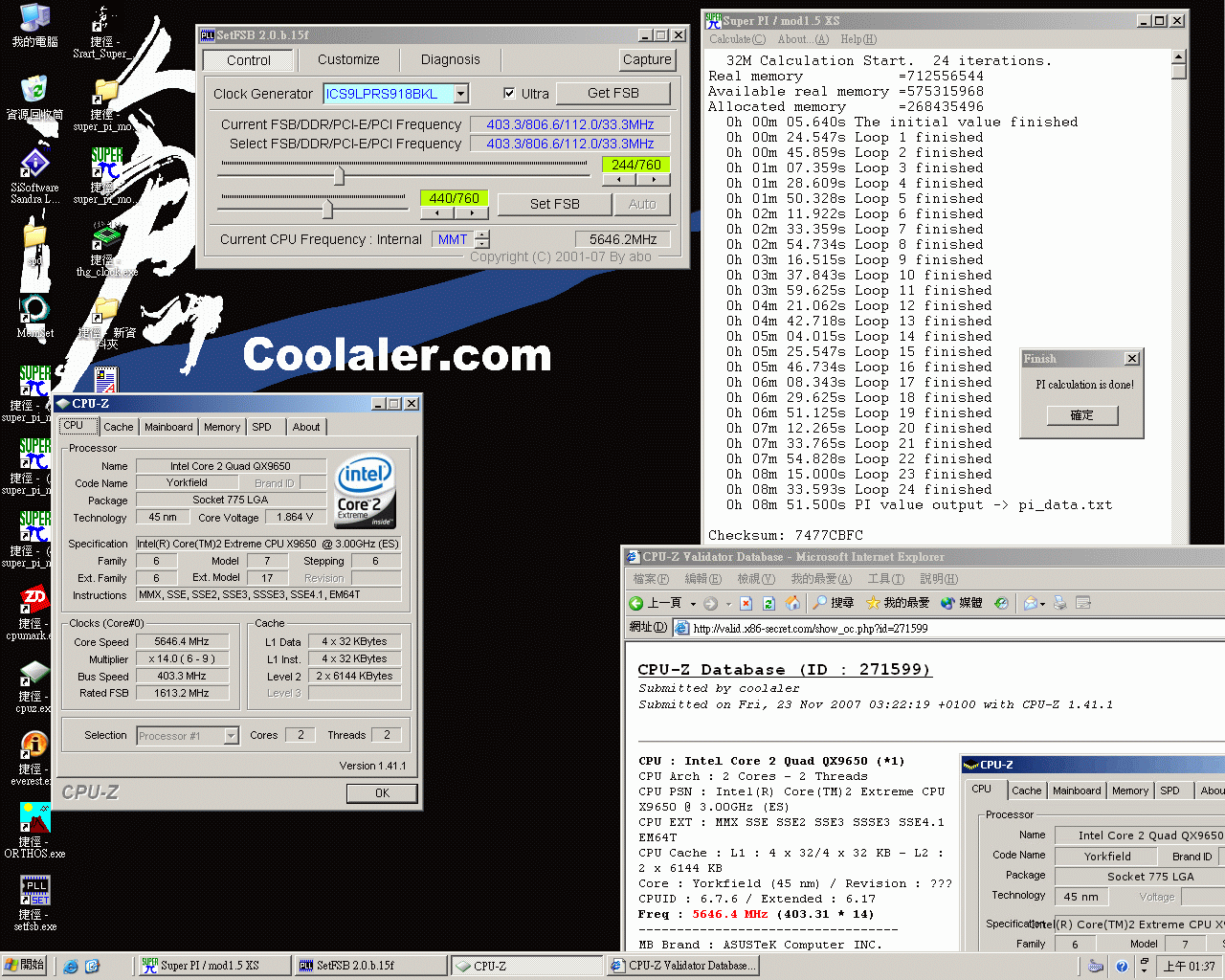The height and width of the screenshot is (980, 1225).
Task: Select the Control tab in SetFSB
Action: pyautogui.click(x=249, y=60)
